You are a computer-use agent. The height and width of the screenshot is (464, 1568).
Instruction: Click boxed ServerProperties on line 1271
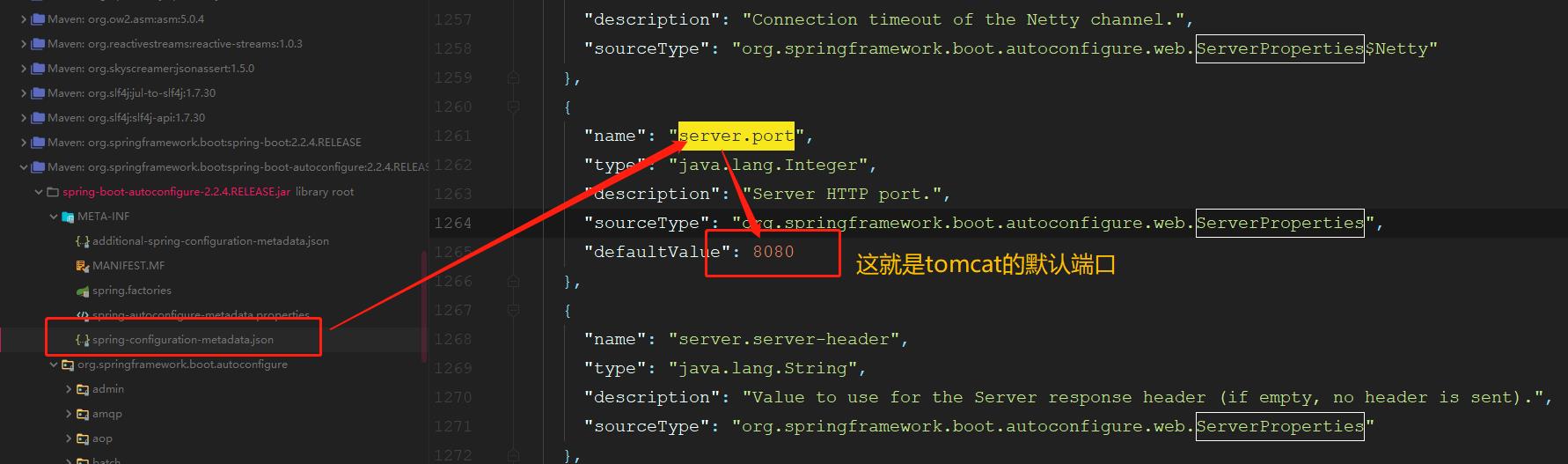coord(1280,426)
